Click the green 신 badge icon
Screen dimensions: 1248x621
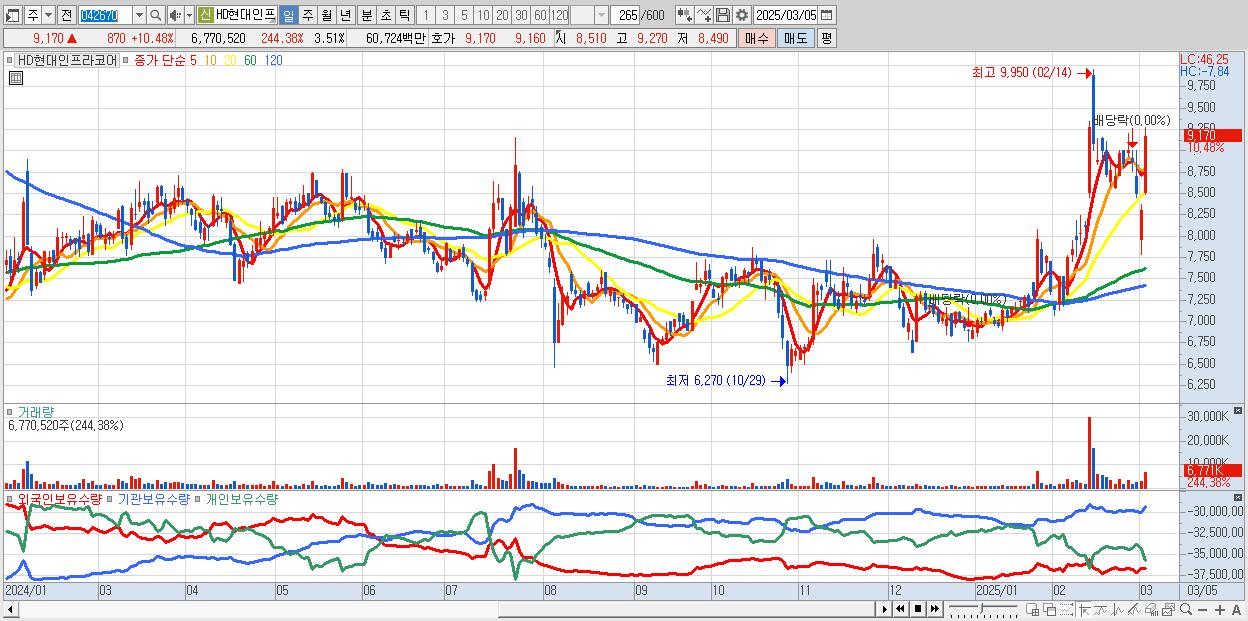[205, 16]
